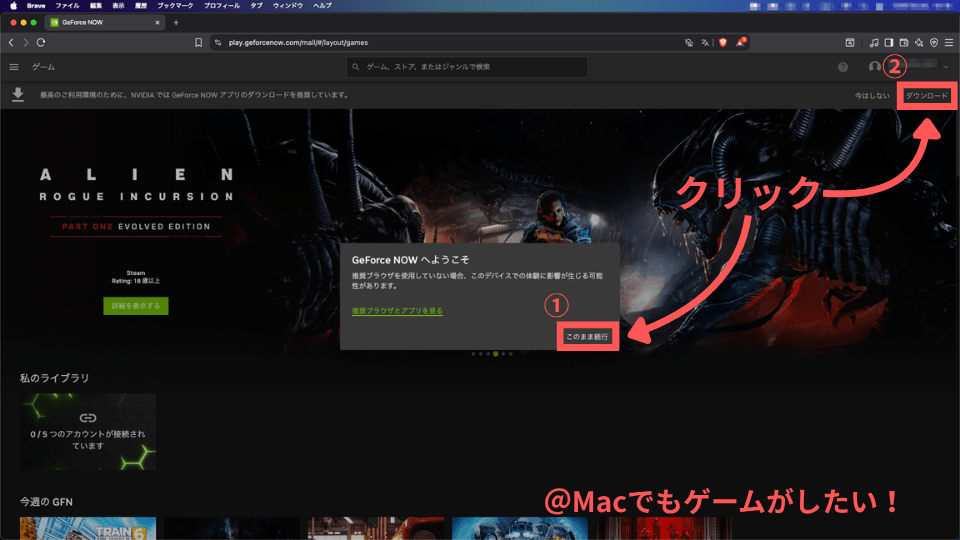Open 推奨ブラウザとアプリを見る link

(397, 311)
